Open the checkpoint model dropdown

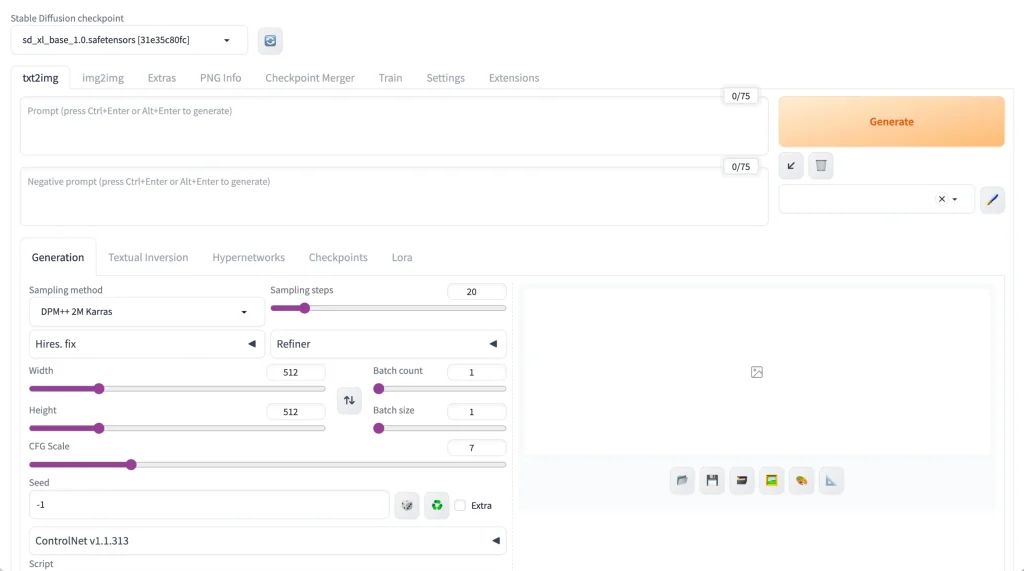click(129, 40)
